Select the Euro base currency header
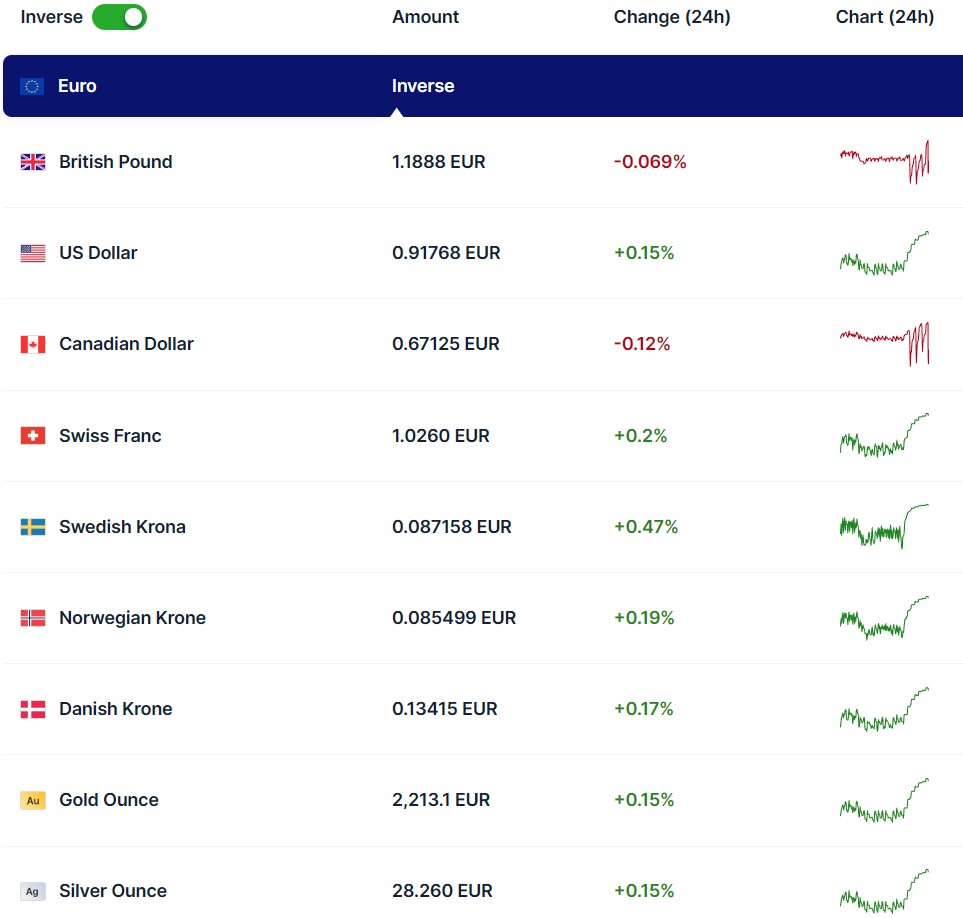This screenshot has width=963, height=918. [77, 86]
